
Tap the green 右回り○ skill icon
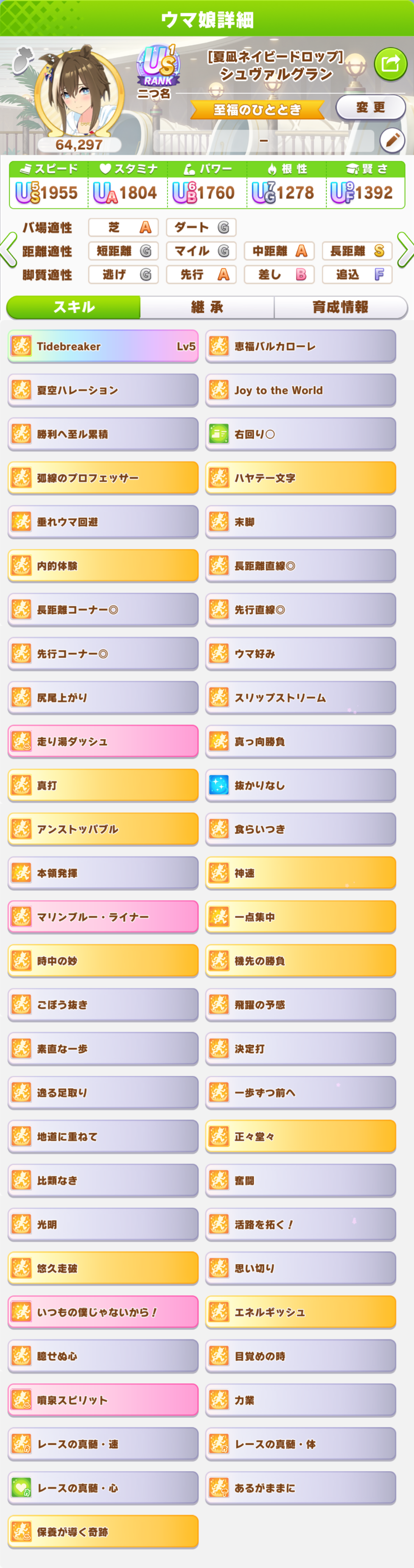(x=219, y=434)
